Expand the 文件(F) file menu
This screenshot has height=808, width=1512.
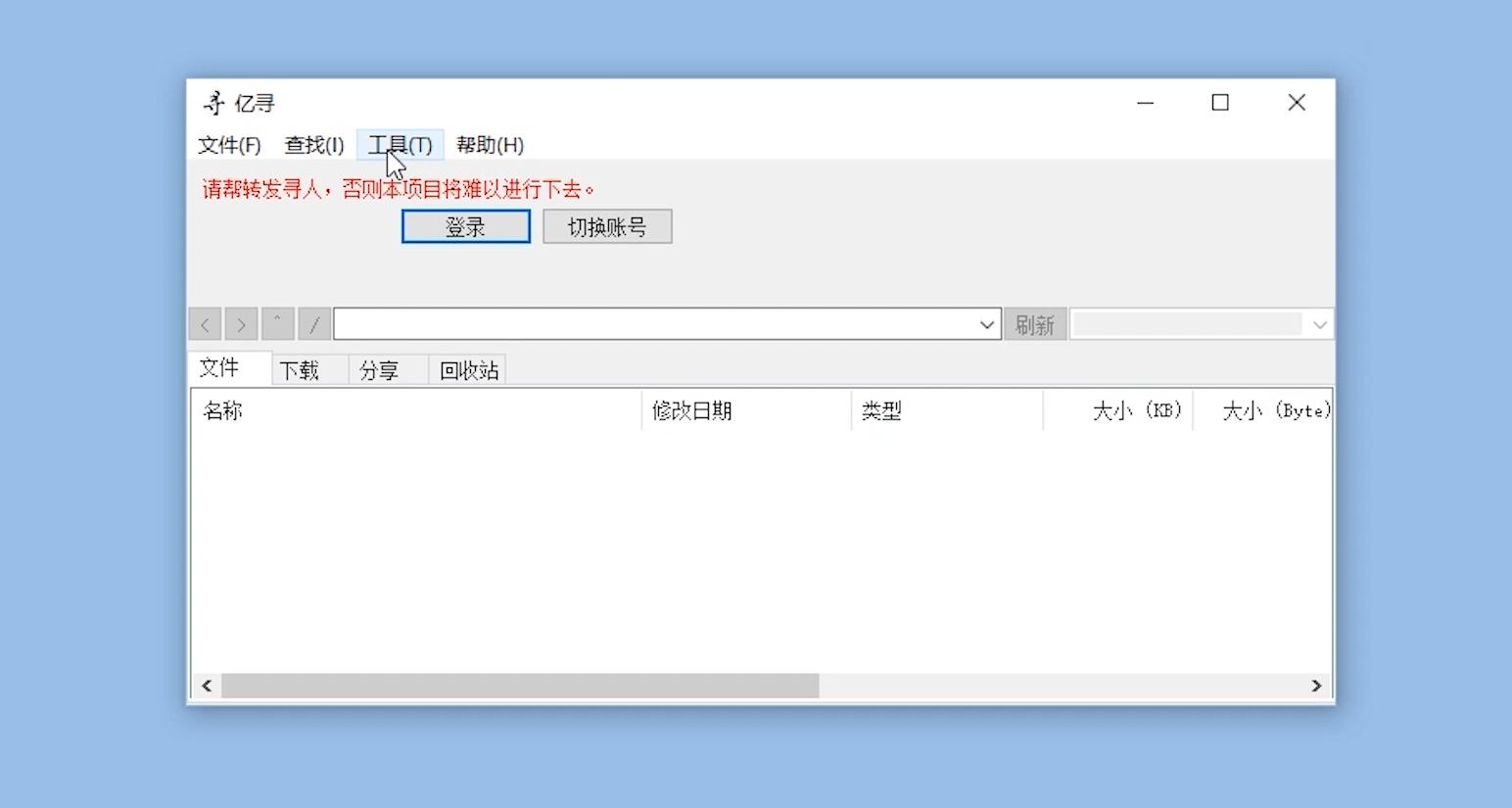coord(230,145)
